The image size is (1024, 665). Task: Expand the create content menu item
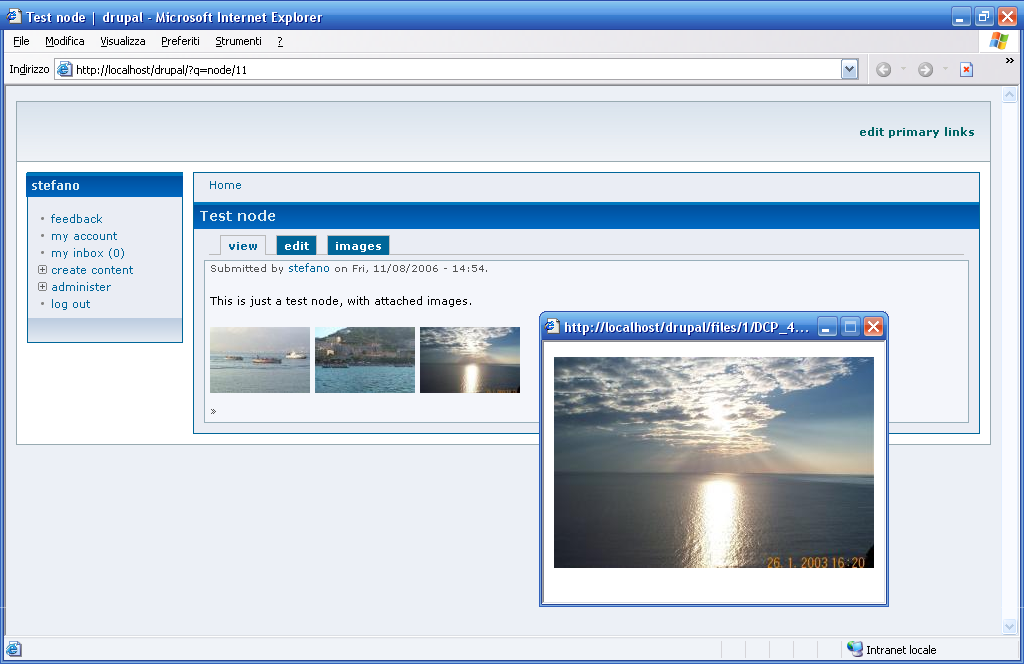(x=42, y=270)
